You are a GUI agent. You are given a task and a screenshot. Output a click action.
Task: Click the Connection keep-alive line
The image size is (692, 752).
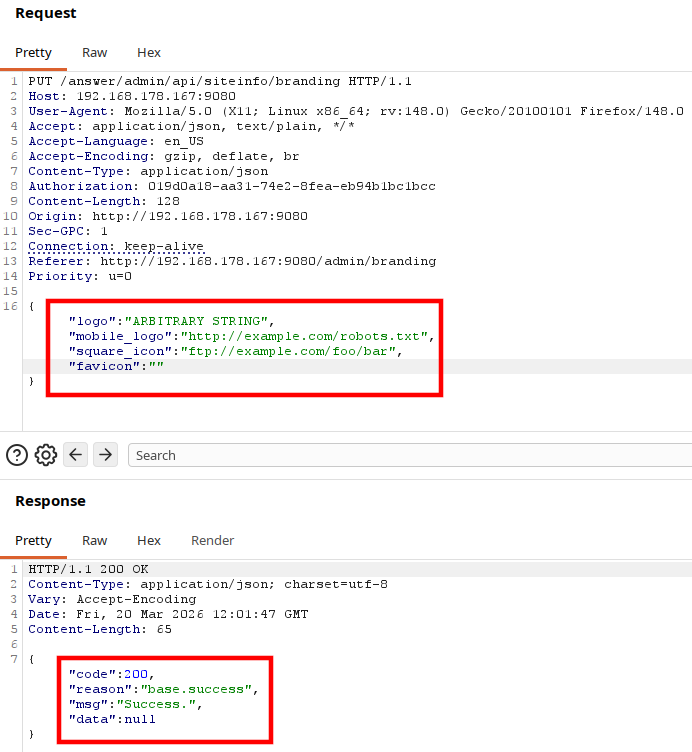pos(116,246)
